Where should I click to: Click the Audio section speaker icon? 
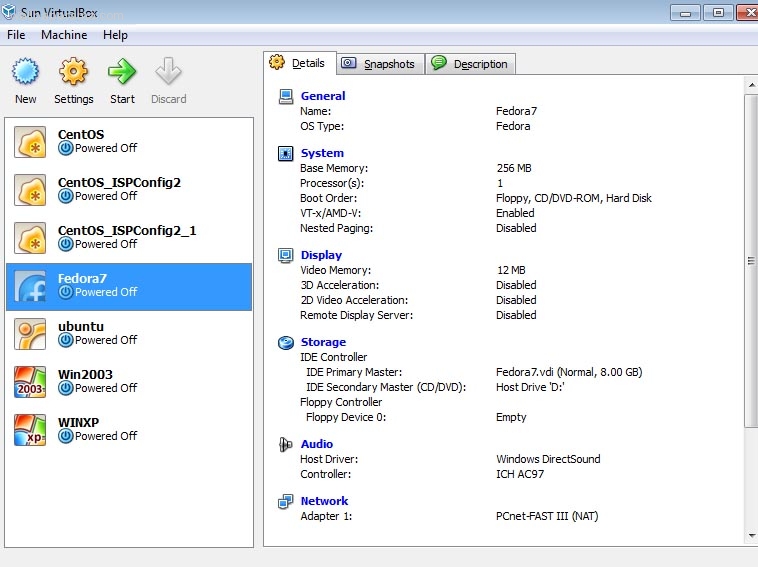tap(286, 444)
